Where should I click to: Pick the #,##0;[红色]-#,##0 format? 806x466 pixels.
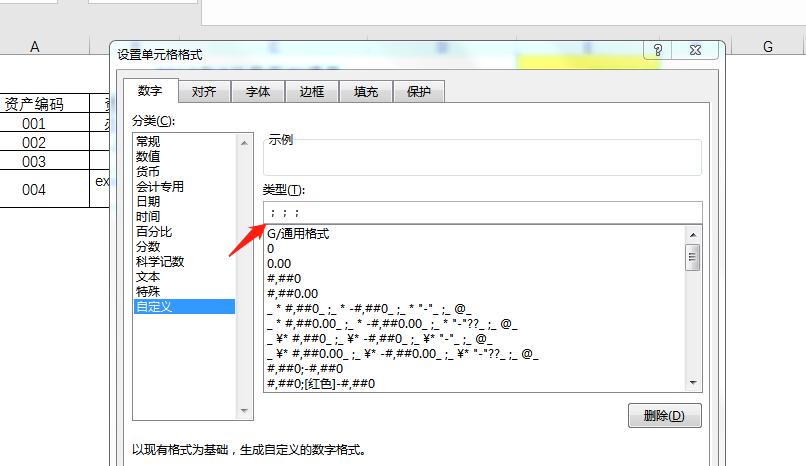[x=475, y=383]
